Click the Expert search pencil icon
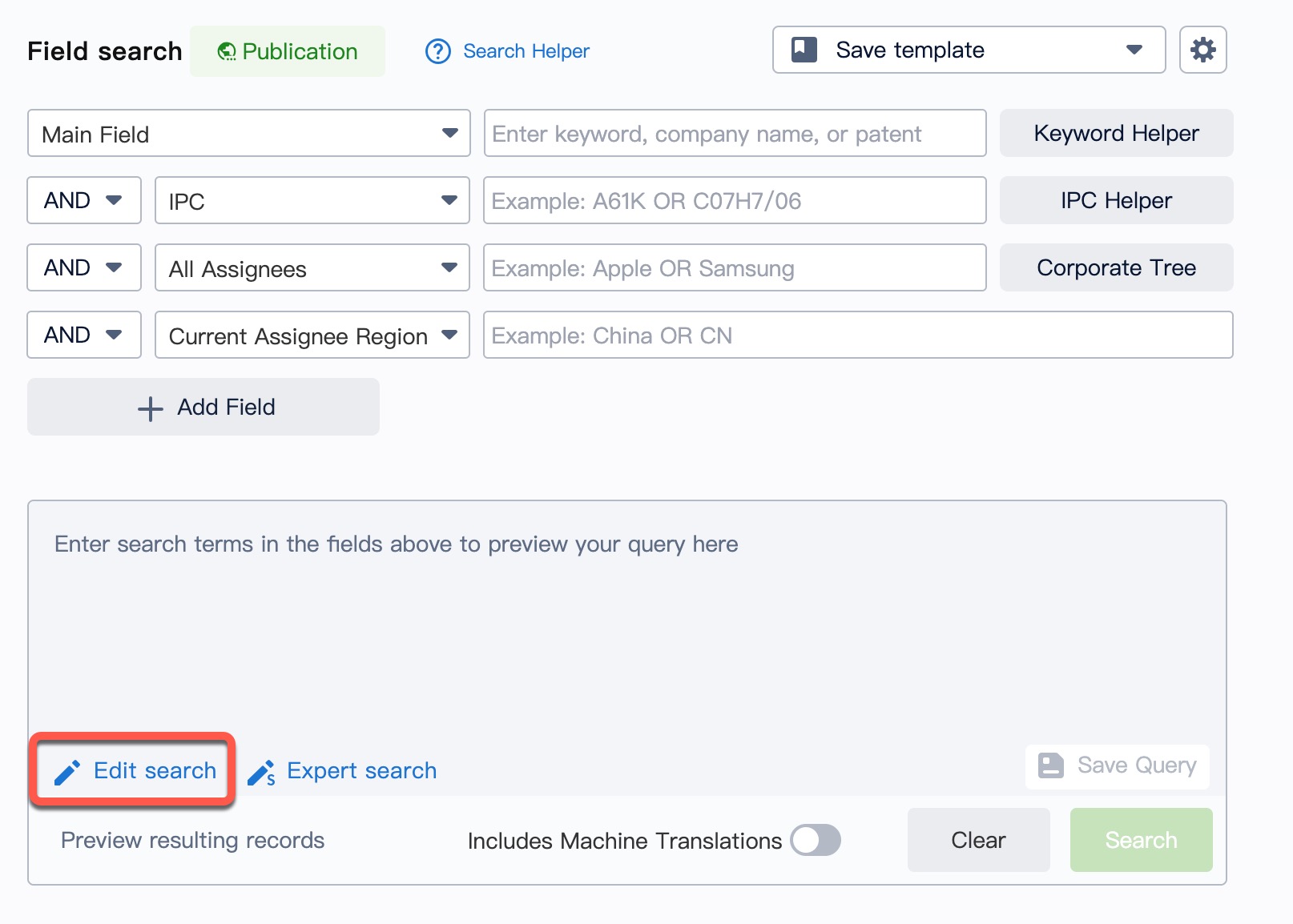 coord(261,773)
